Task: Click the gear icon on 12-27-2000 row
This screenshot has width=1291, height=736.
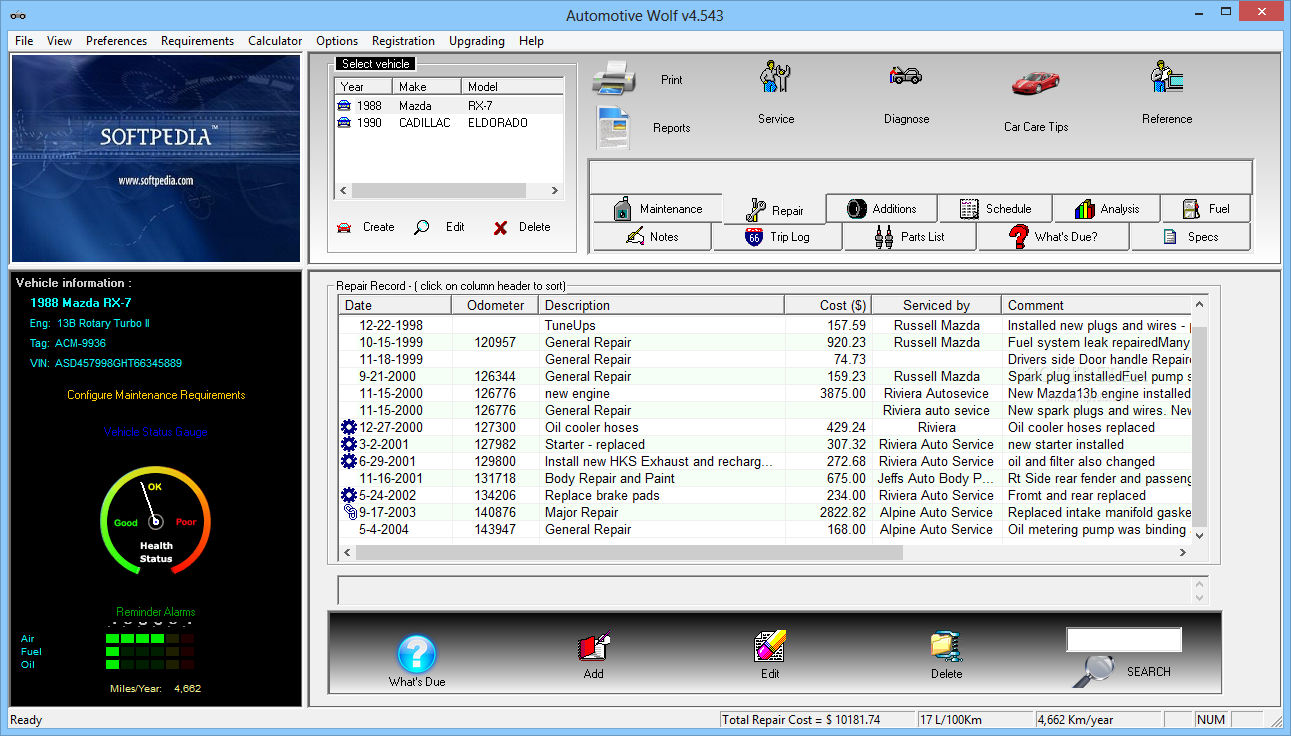Action: click(349, 427)
